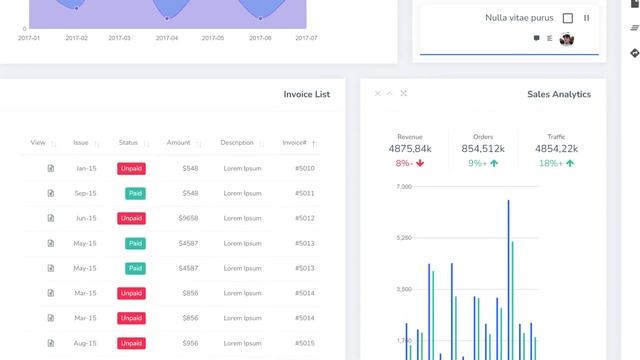Click the Amount column header

tap(178, 142)
